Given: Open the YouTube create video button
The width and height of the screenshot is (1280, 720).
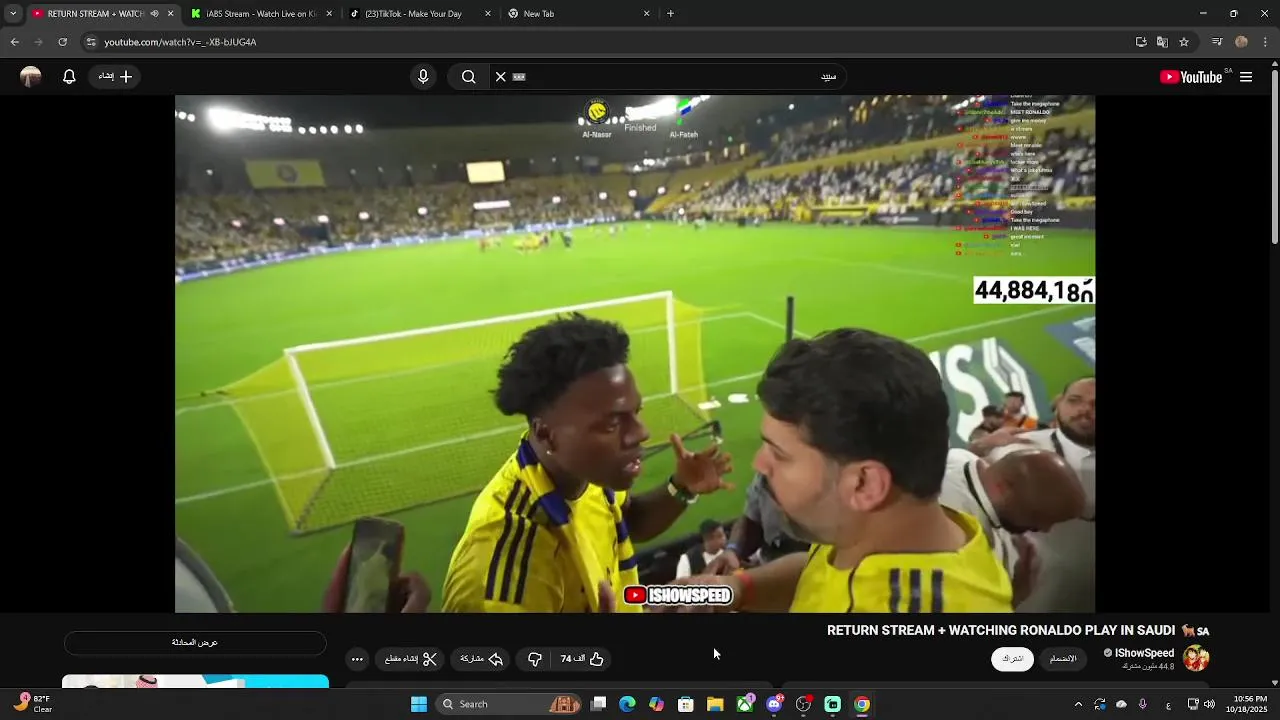Looking at the screenshot, I should pos(115,77).
